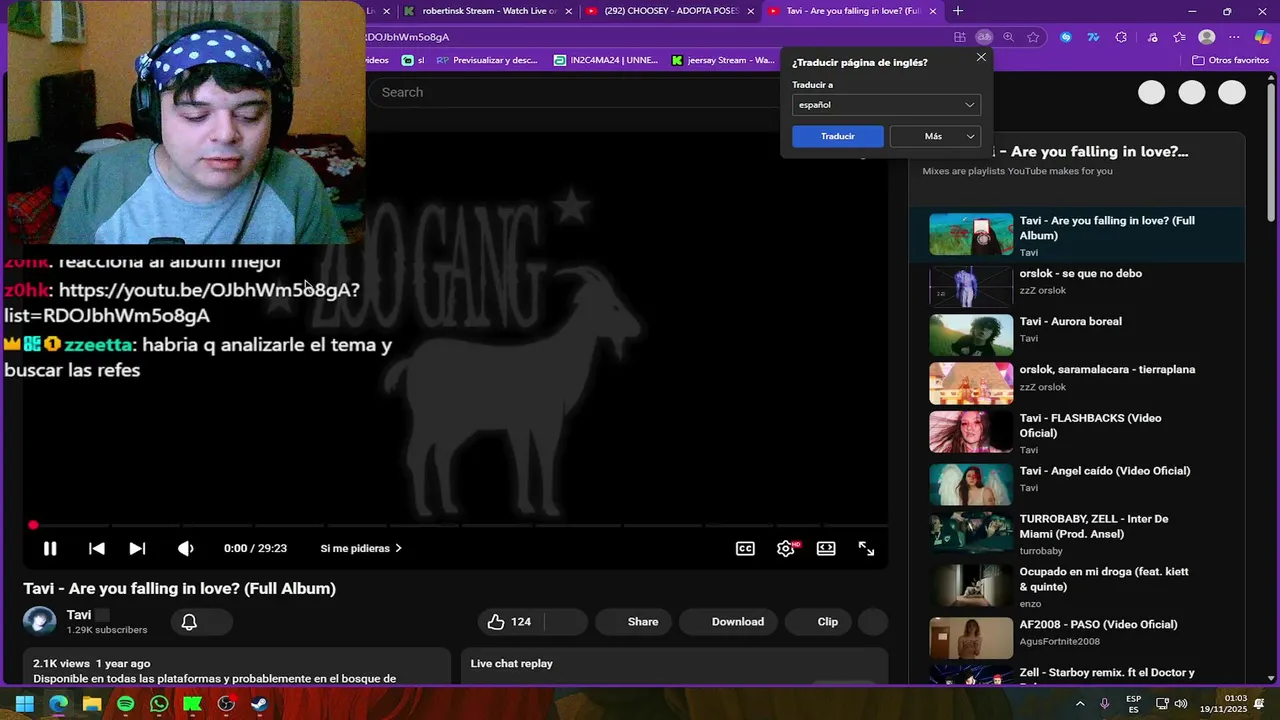Open the 7TV extension icon

[x=1093, y=37]
